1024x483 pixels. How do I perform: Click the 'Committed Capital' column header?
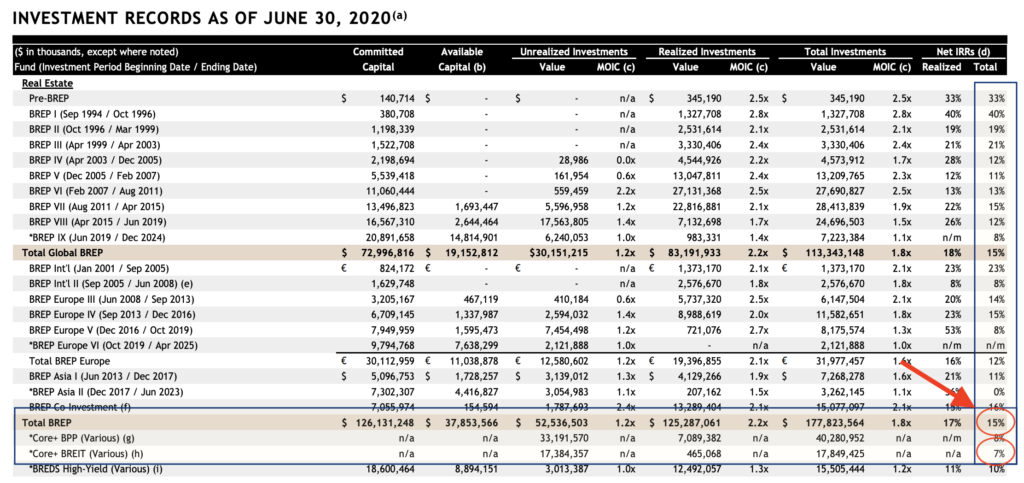378,59
